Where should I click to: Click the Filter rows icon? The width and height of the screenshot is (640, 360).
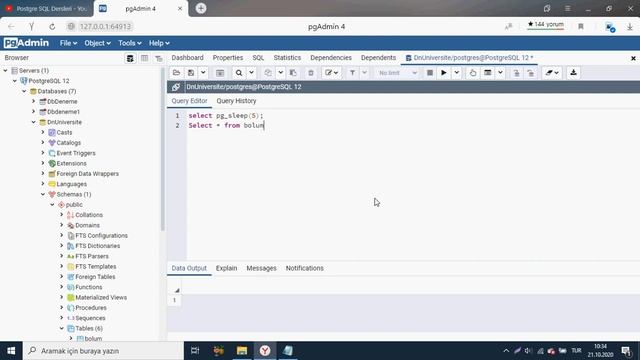coord(352,73)
